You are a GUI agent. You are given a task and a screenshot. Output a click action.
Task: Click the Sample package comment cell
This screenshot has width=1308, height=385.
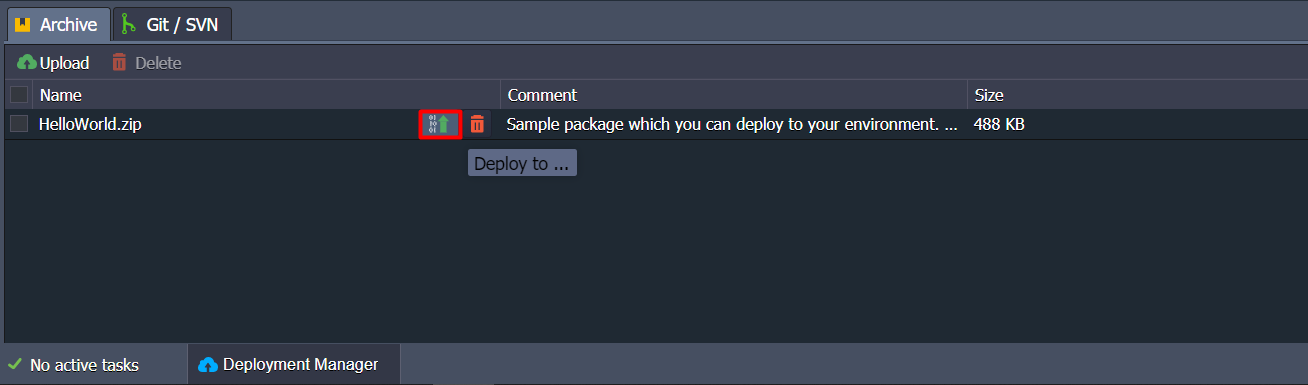733,124
